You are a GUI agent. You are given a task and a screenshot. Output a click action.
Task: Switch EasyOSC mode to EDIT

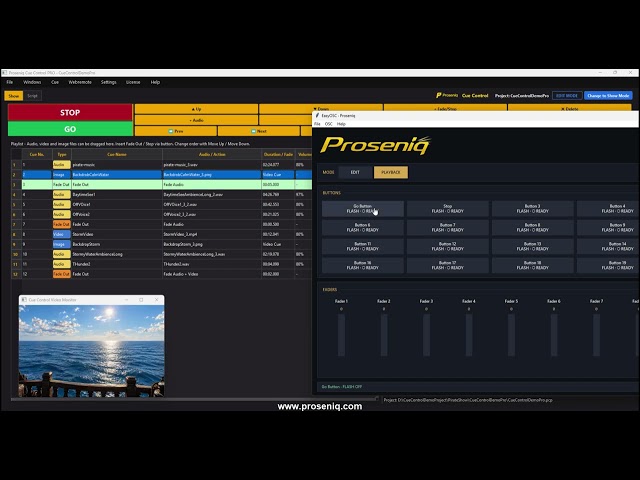[355, 172]
